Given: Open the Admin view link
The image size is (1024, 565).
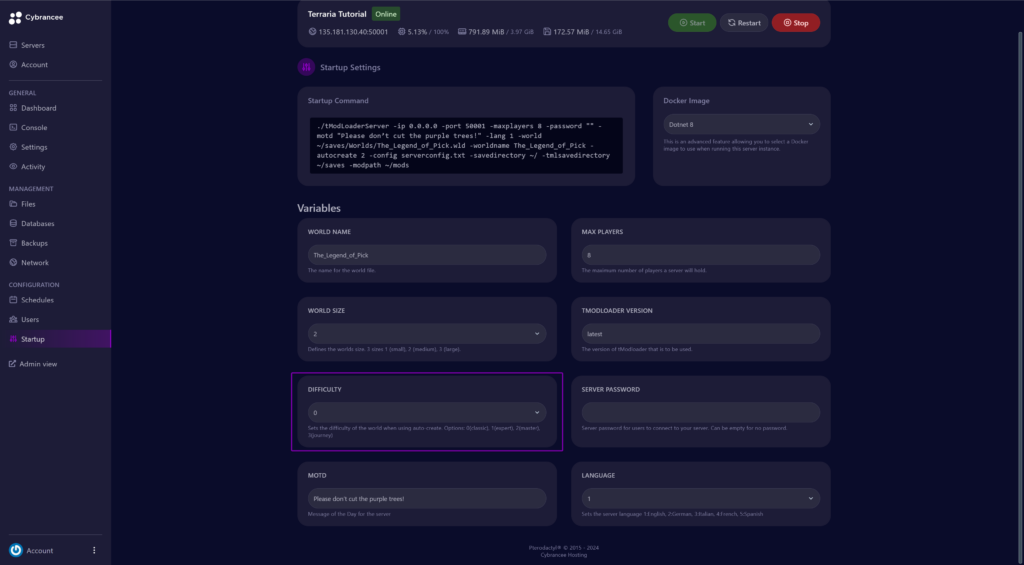Looking at the screenshot, I should (38, 364).
